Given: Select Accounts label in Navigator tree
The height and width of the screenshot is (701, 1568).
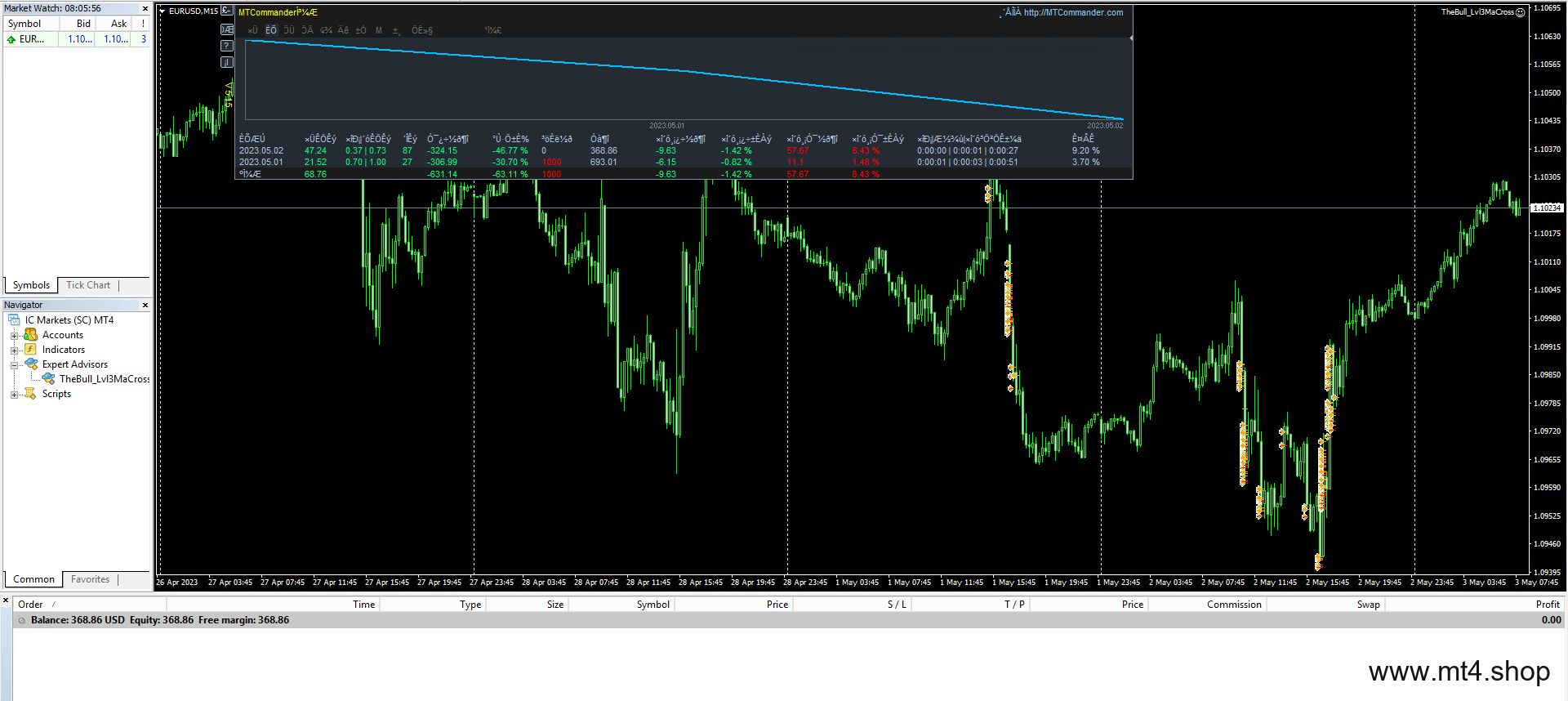Looking at the screenshot, I should [63, 335].
